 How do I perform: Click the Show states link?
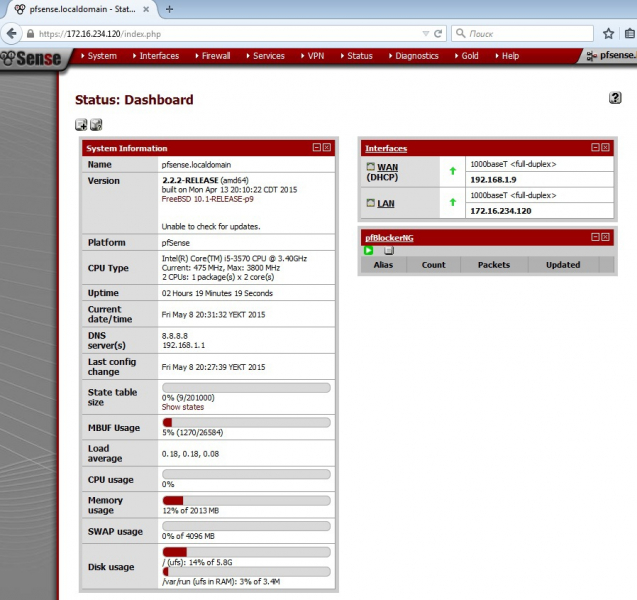point(183,407)
